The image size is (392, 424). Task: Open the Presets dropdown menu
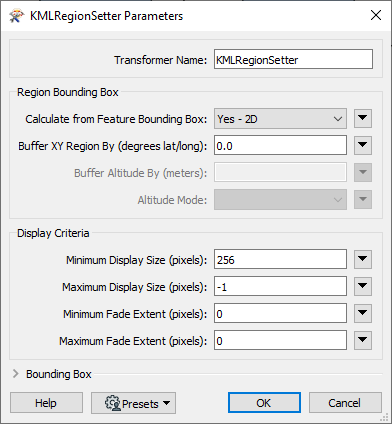pyautogui.click(x=133, y=403)
